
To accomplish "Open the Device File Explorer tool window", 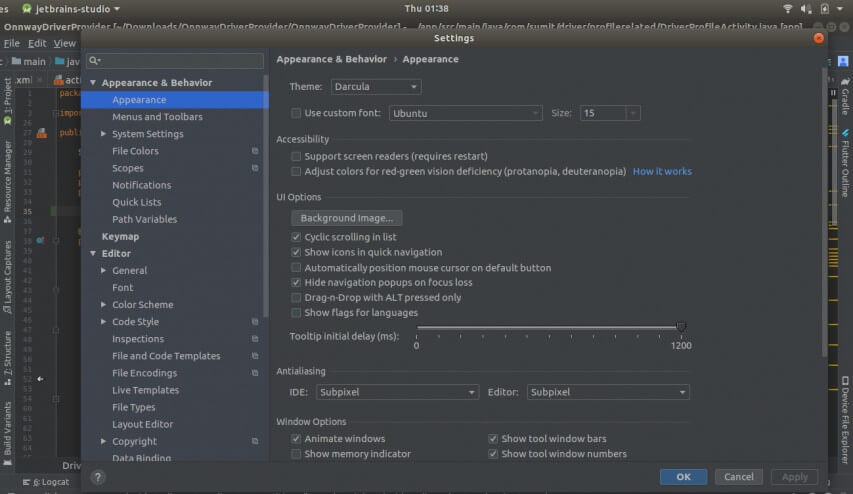I will 845,419.
